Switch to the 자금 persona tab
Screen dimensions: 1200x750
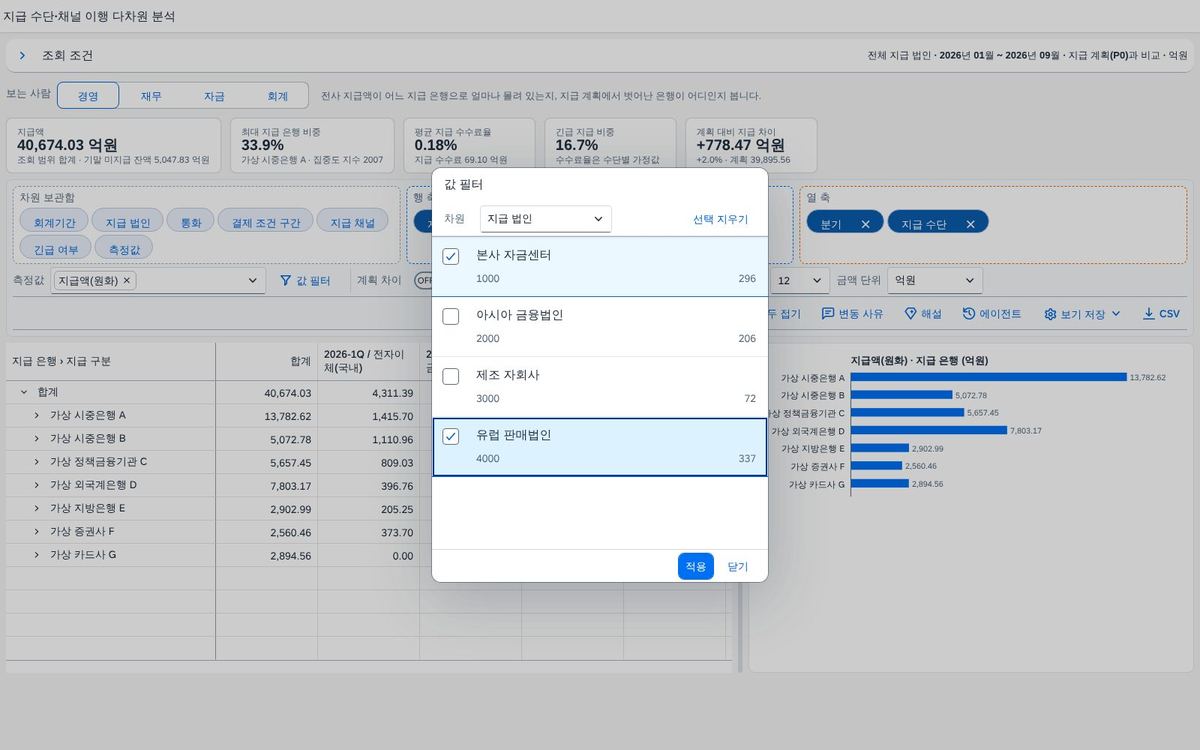214,96
